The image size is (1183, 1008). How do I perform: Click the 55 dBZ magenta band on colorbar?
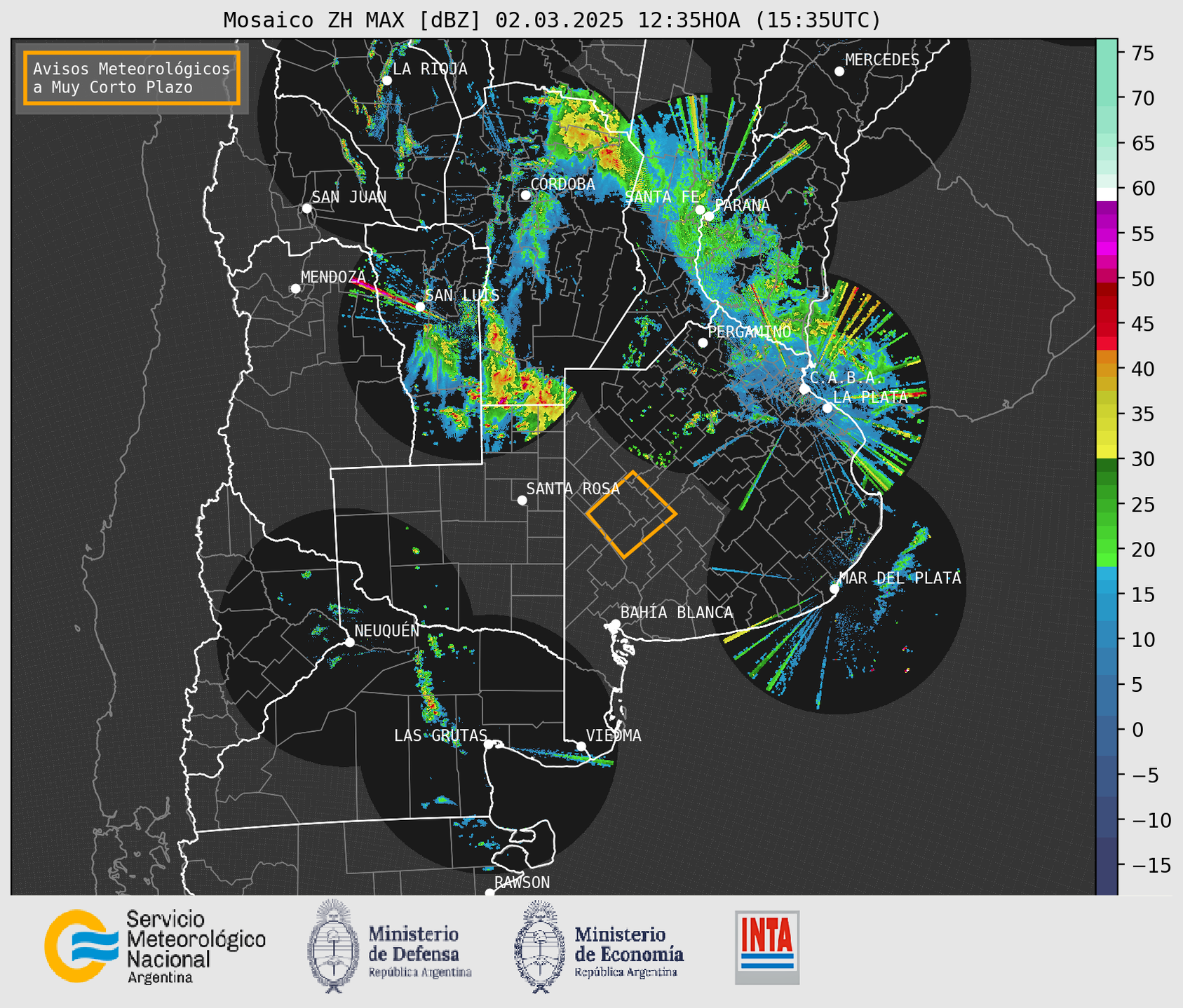1107,234
